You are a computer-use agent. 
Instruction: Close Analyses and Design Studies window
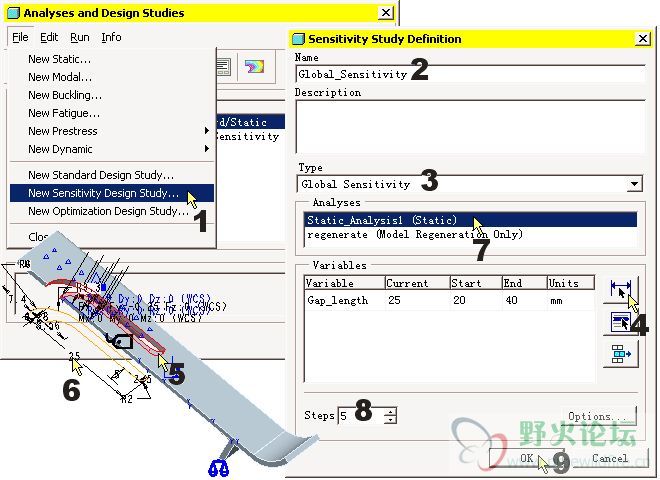[x=386, y=13]
